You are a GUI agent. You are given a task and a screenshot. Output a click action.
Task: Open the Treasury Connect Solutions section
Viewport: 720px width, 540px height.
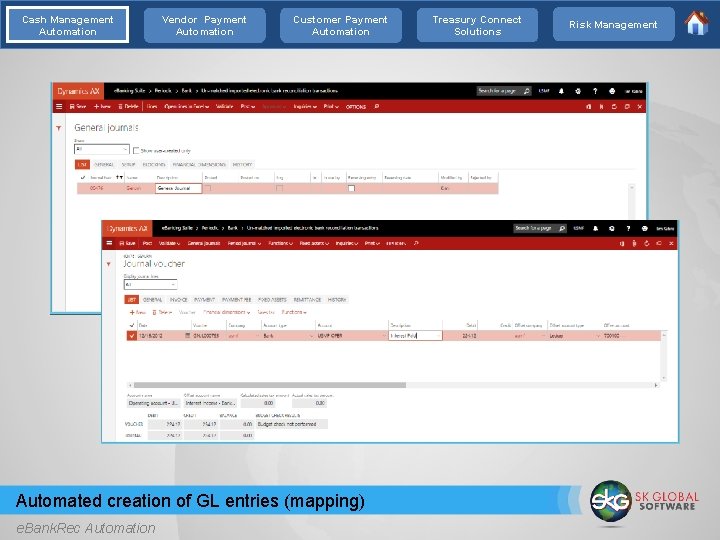pyautogui.click(x=477, y=25)
